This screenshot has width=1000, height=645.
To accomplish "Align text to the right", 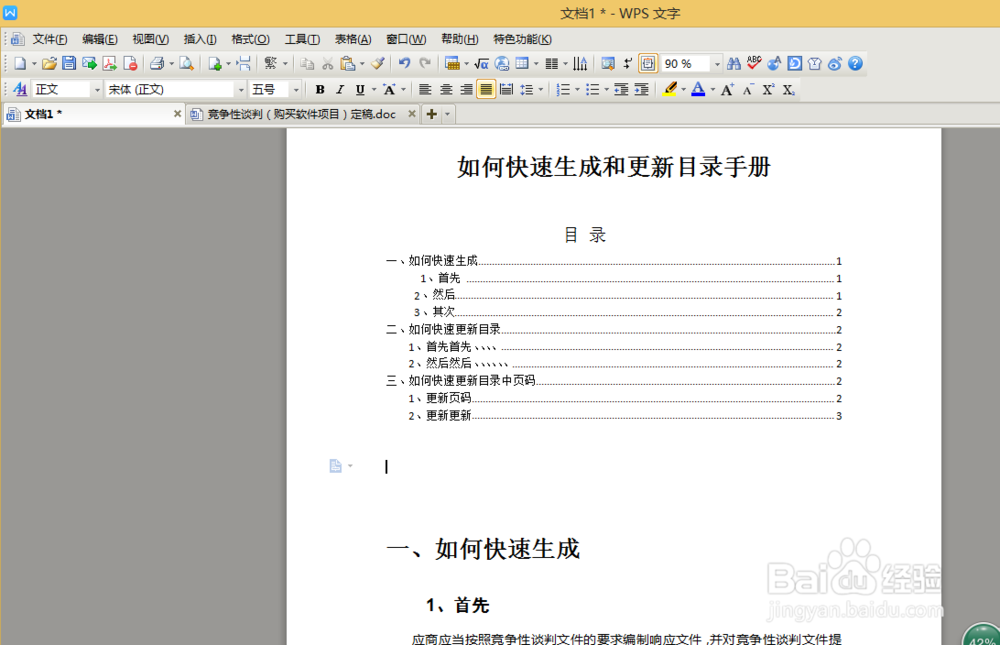I will point(466,90).
